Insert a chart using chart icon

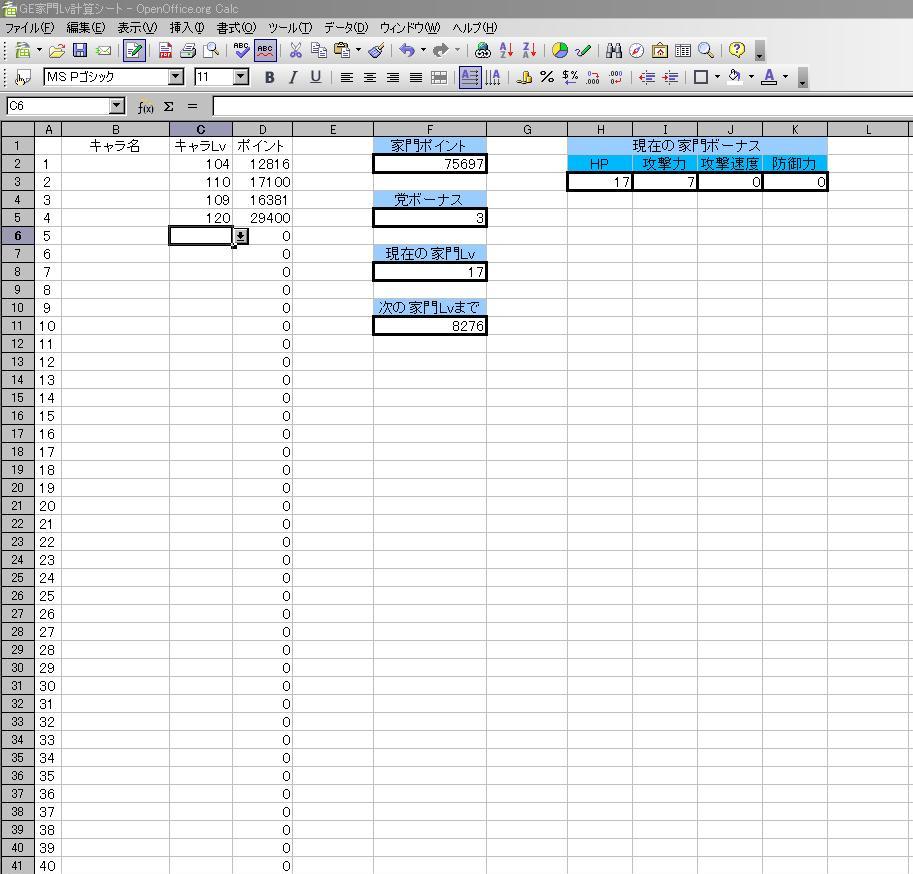(560, 50)
